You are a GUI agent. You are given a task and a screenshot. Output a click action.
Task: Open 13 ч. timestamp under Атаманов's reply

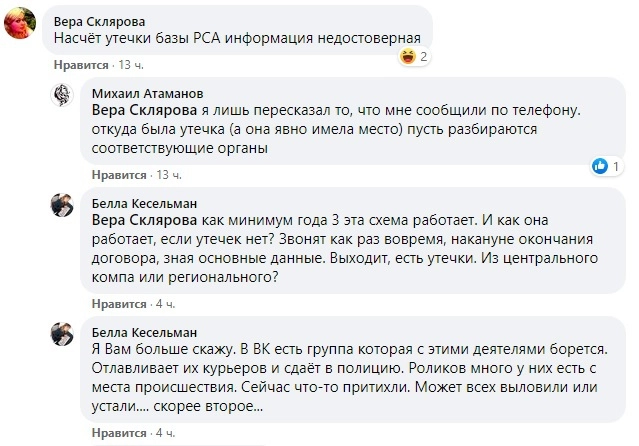pyautogui.click(x=168, y=173)
